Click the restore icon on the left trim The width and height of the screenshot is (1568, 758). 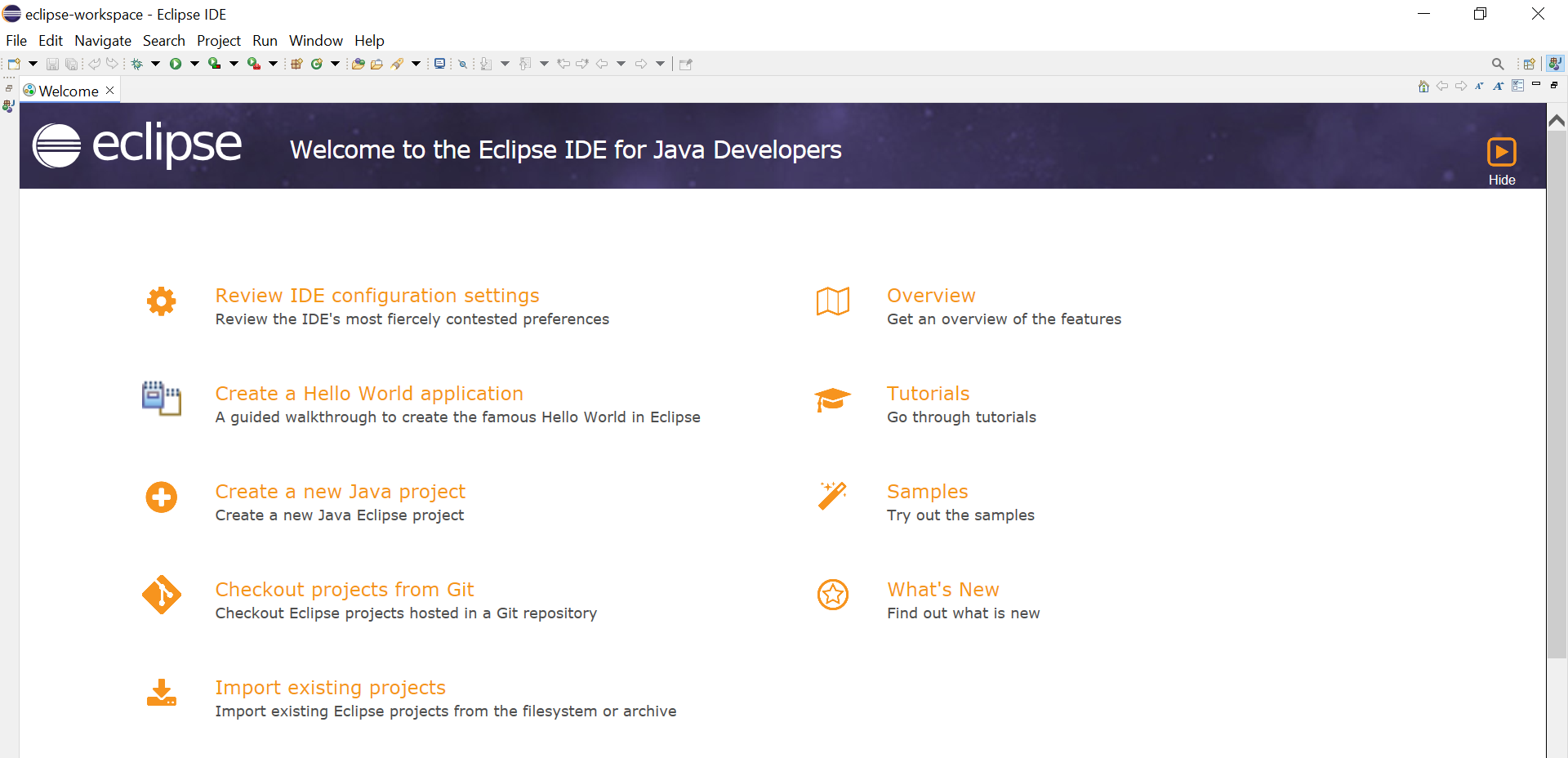tap(9, 88)
